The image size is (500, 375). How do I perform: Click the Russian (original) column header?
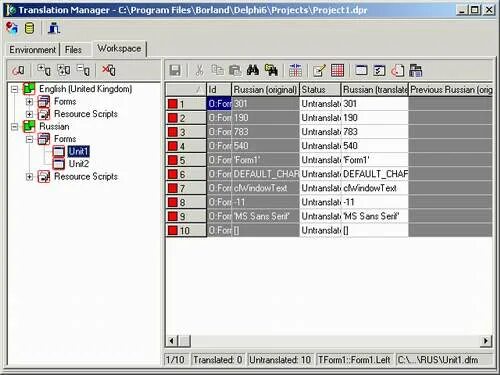265,90
